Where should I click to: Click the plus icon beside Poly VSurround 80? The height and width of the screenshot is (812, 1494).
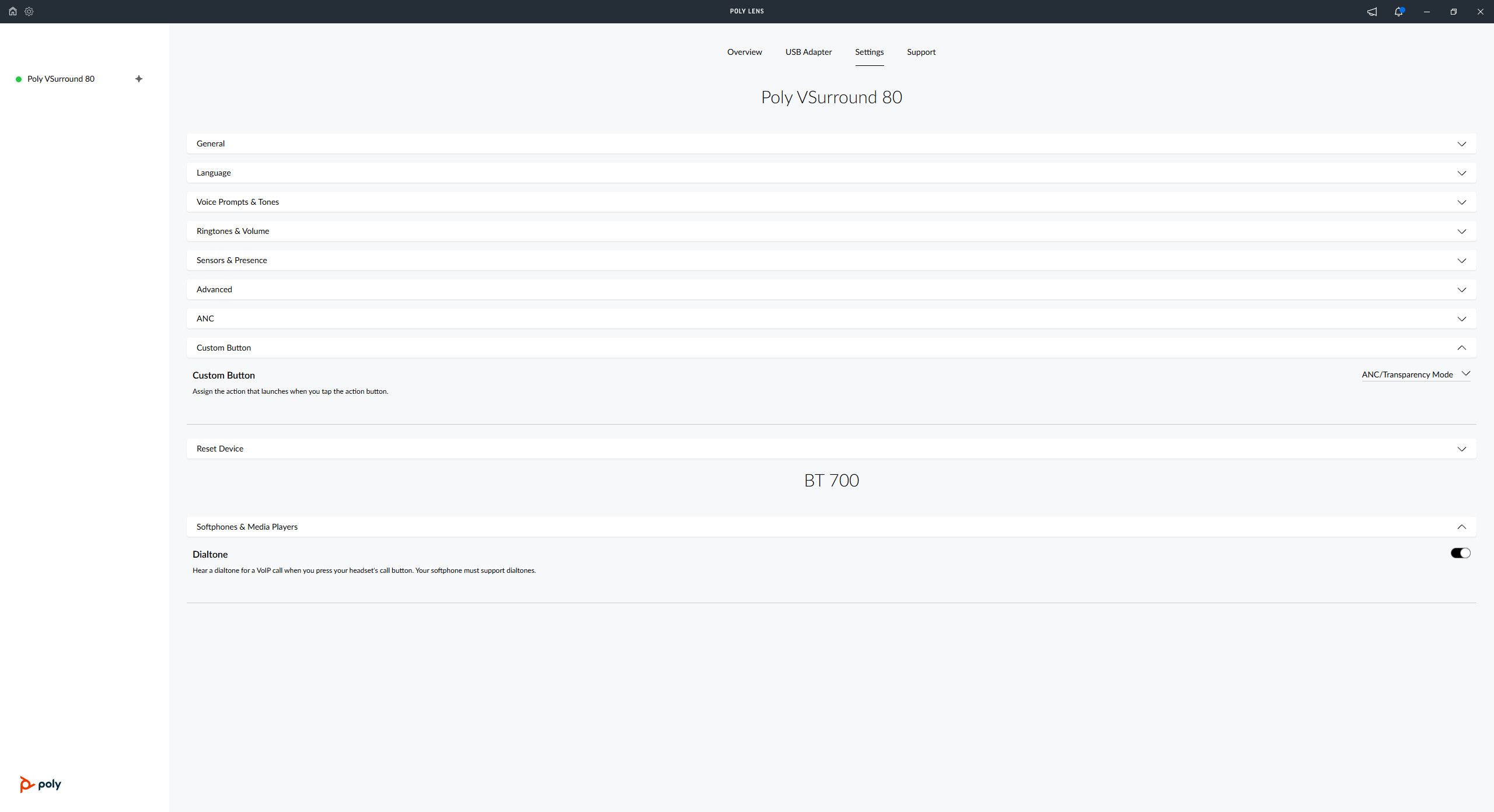pyautogui.click(x=139, y=79)
